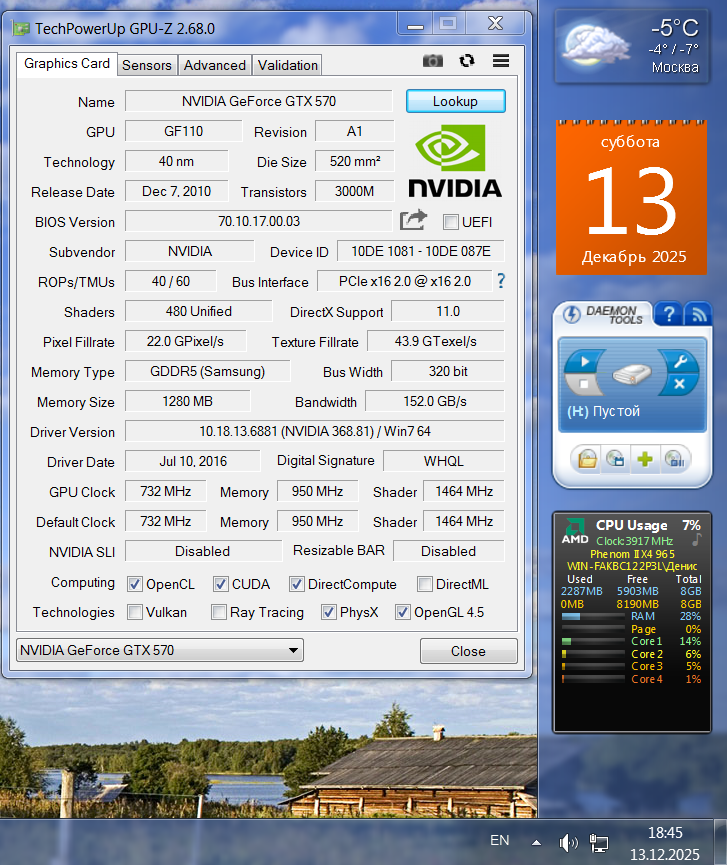727x865 pixels.
Task: Click the Daemon Tools virtual drive icon
Action: (x=632, y=373)
